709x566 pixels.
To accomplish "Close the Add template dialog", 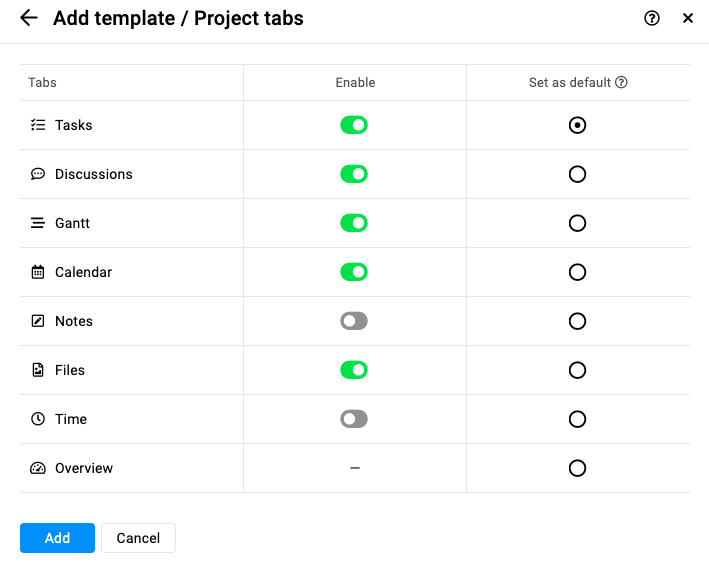I will click(688, 18).
